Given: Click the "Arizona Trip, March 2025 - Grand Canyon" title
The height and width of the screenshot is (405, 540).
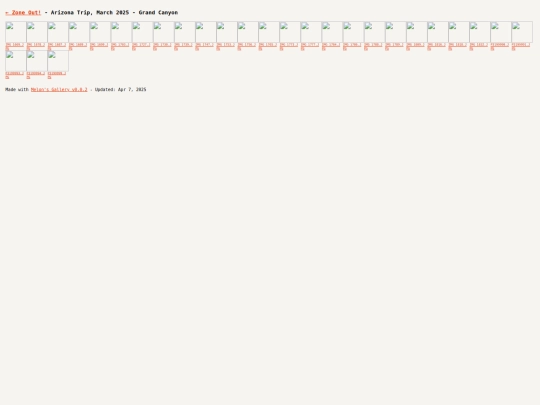Looking at the screenshot, I should (x=114, y=12).
